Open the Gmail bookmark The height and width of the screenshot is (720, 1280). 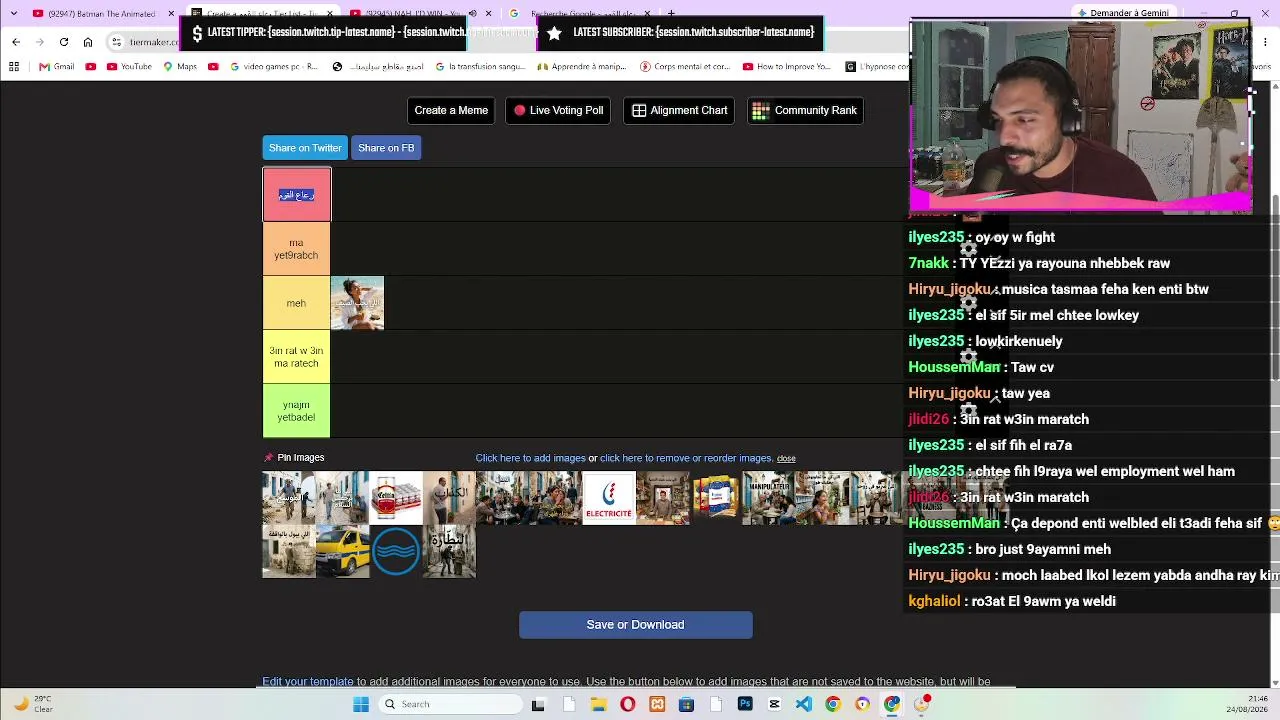click(x=56, y=67)
